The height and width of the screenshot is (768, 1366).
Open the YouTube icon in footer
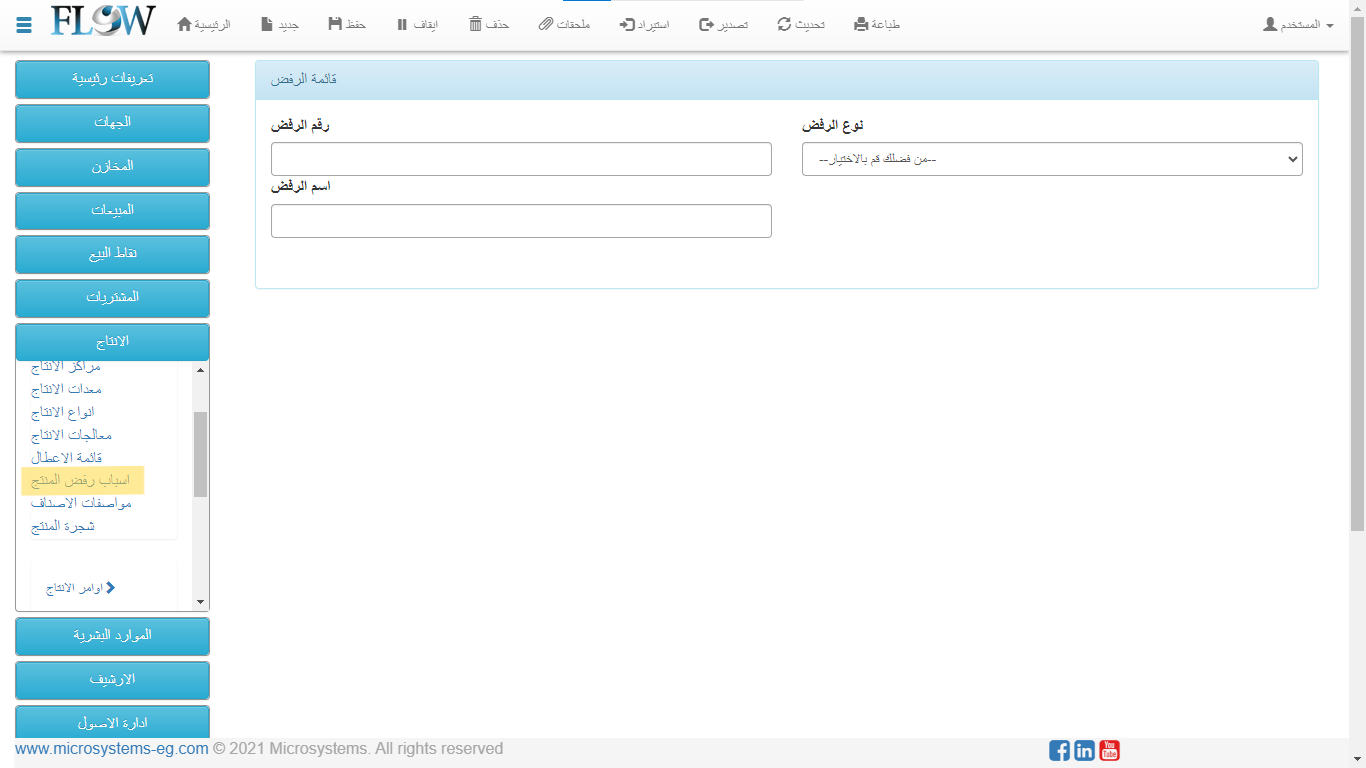(1109, 750)
